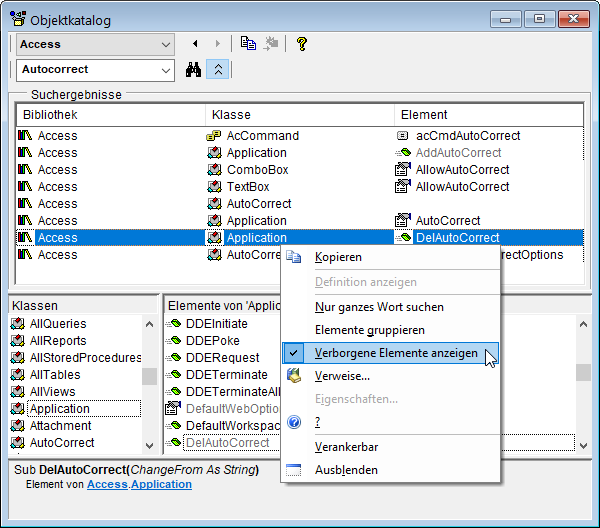Click the copy to clipboard toolbar icon

[x=248, y=44]
